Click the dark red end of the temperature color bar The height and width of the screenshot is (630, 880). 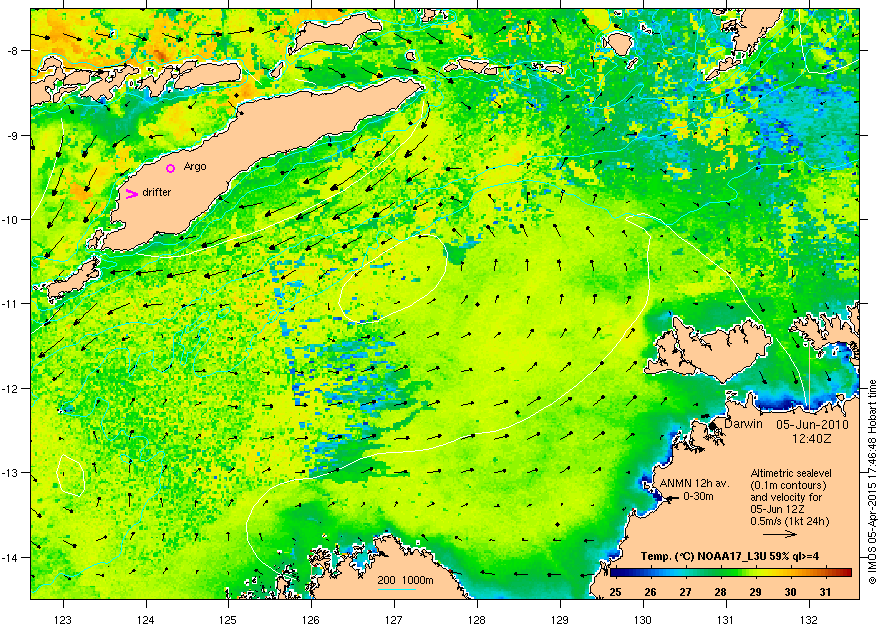click(846, 573)
